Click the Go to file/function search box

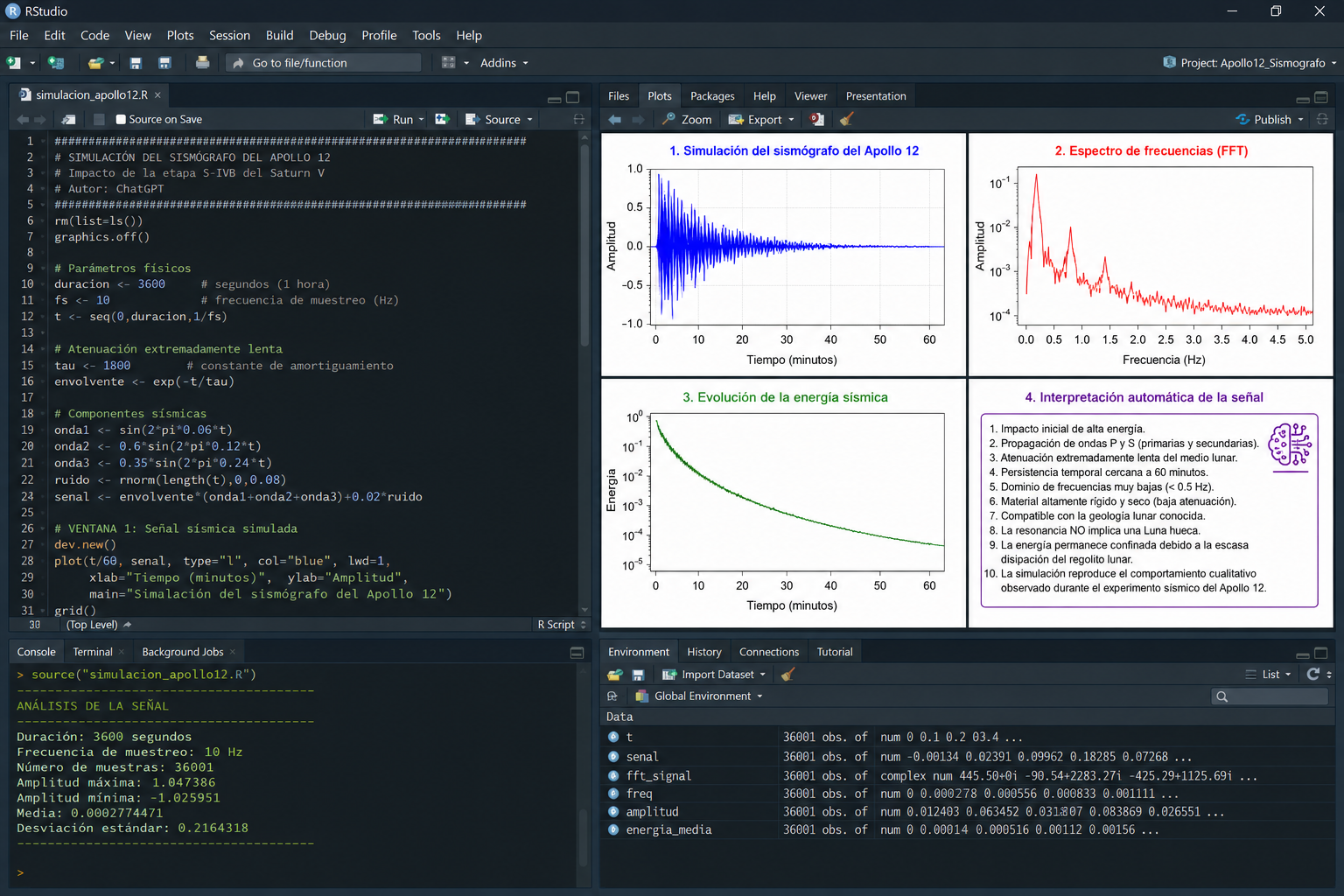click(x=325, y=63)
